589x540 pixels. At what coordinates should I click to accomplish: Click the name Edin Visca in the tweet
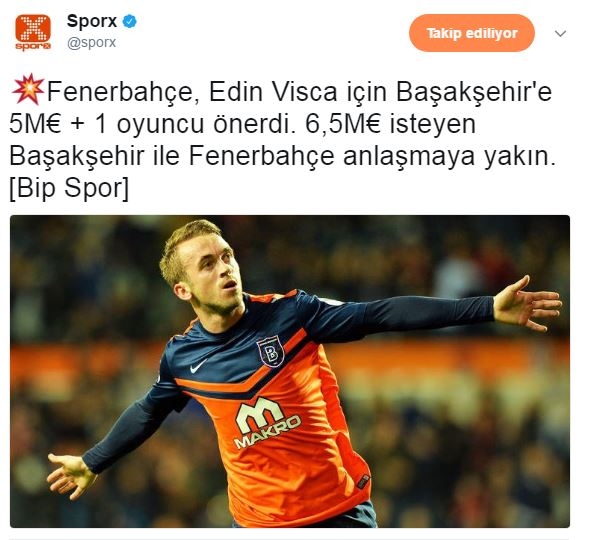tap(273, 92)
